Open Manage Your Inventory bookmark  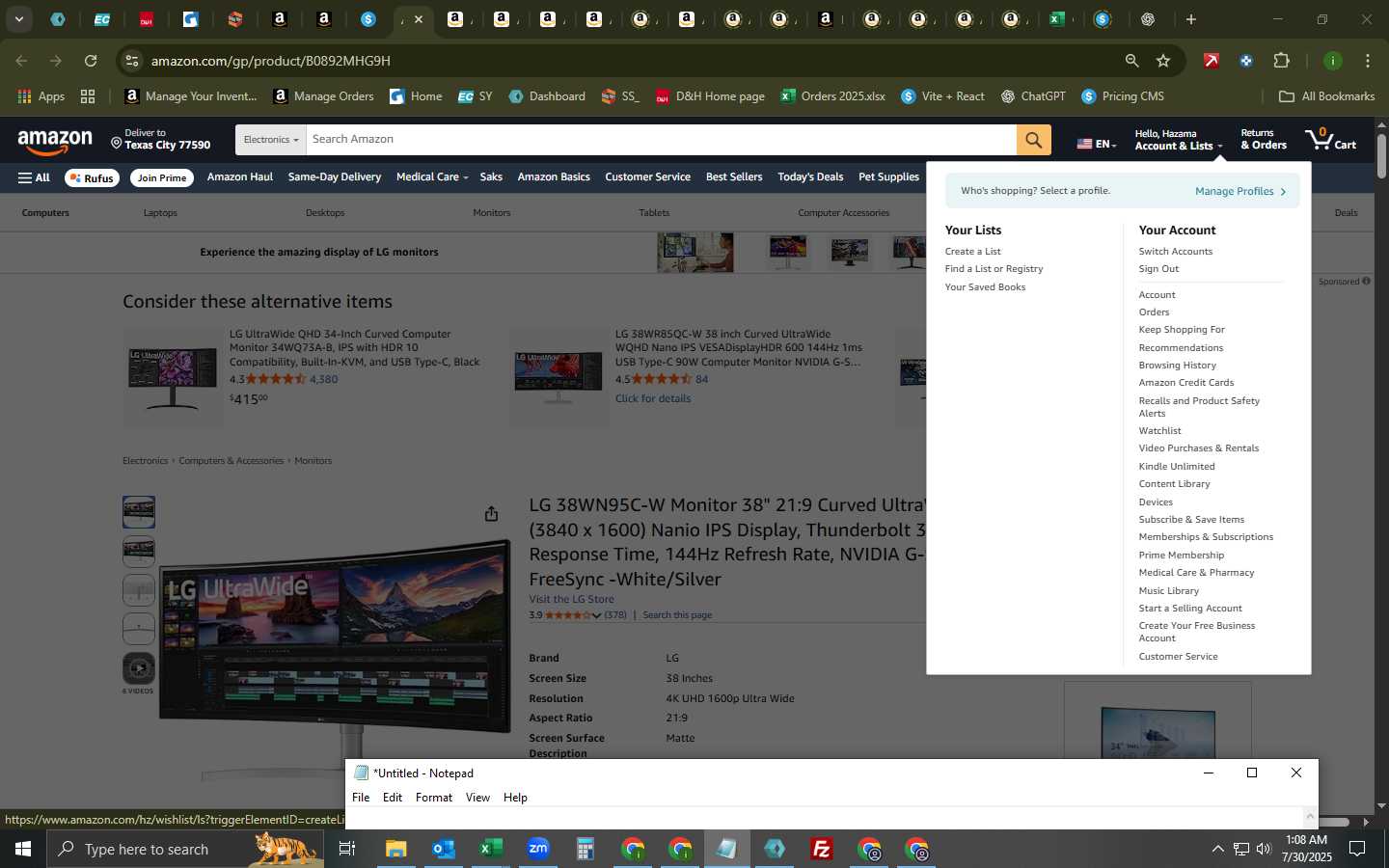[x=191, y=96]
